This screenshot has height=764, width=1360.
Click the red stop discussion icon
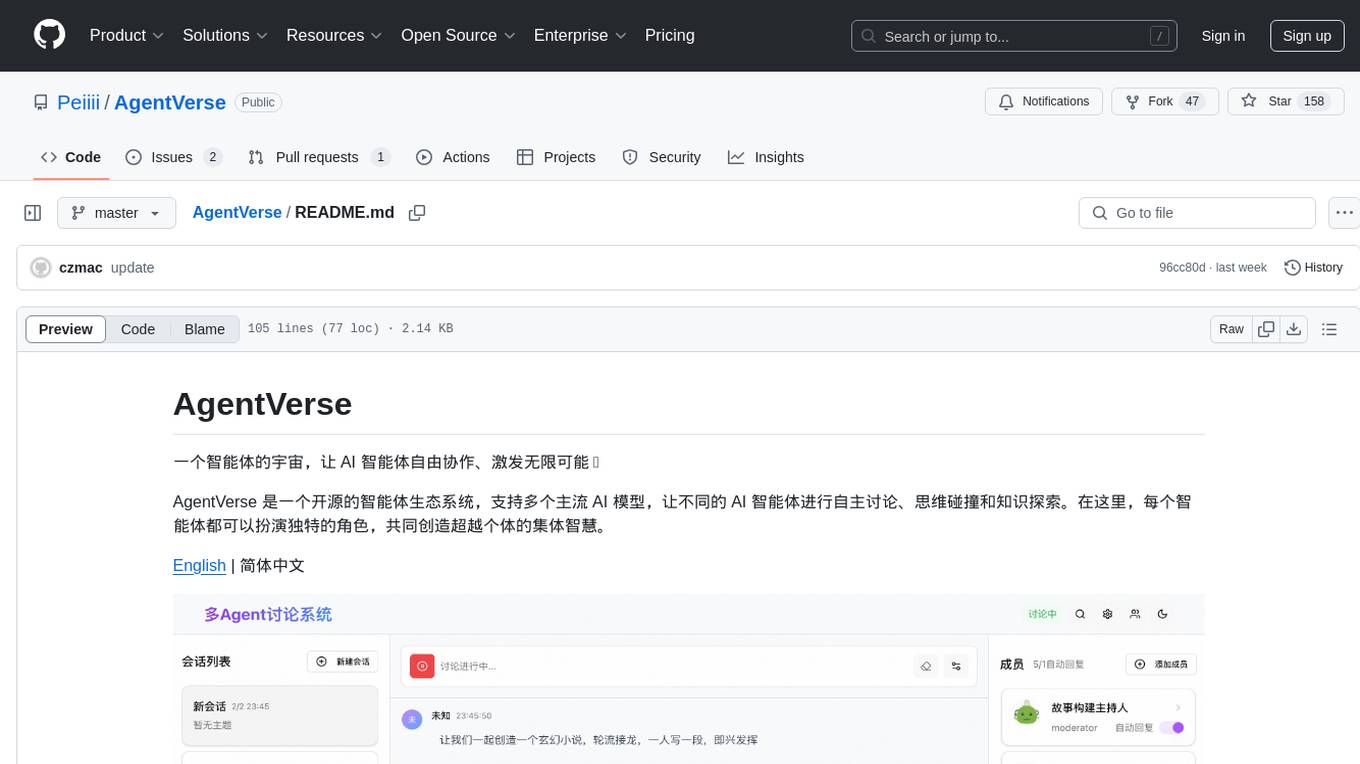pos(422,666)
